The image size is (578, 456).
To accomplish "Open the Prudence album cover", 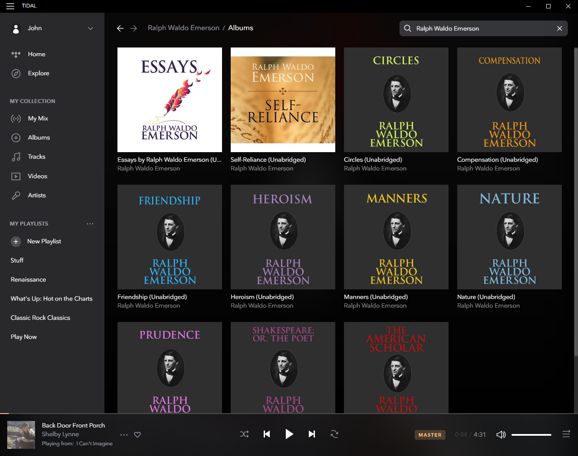I will (x=170, y=368).
